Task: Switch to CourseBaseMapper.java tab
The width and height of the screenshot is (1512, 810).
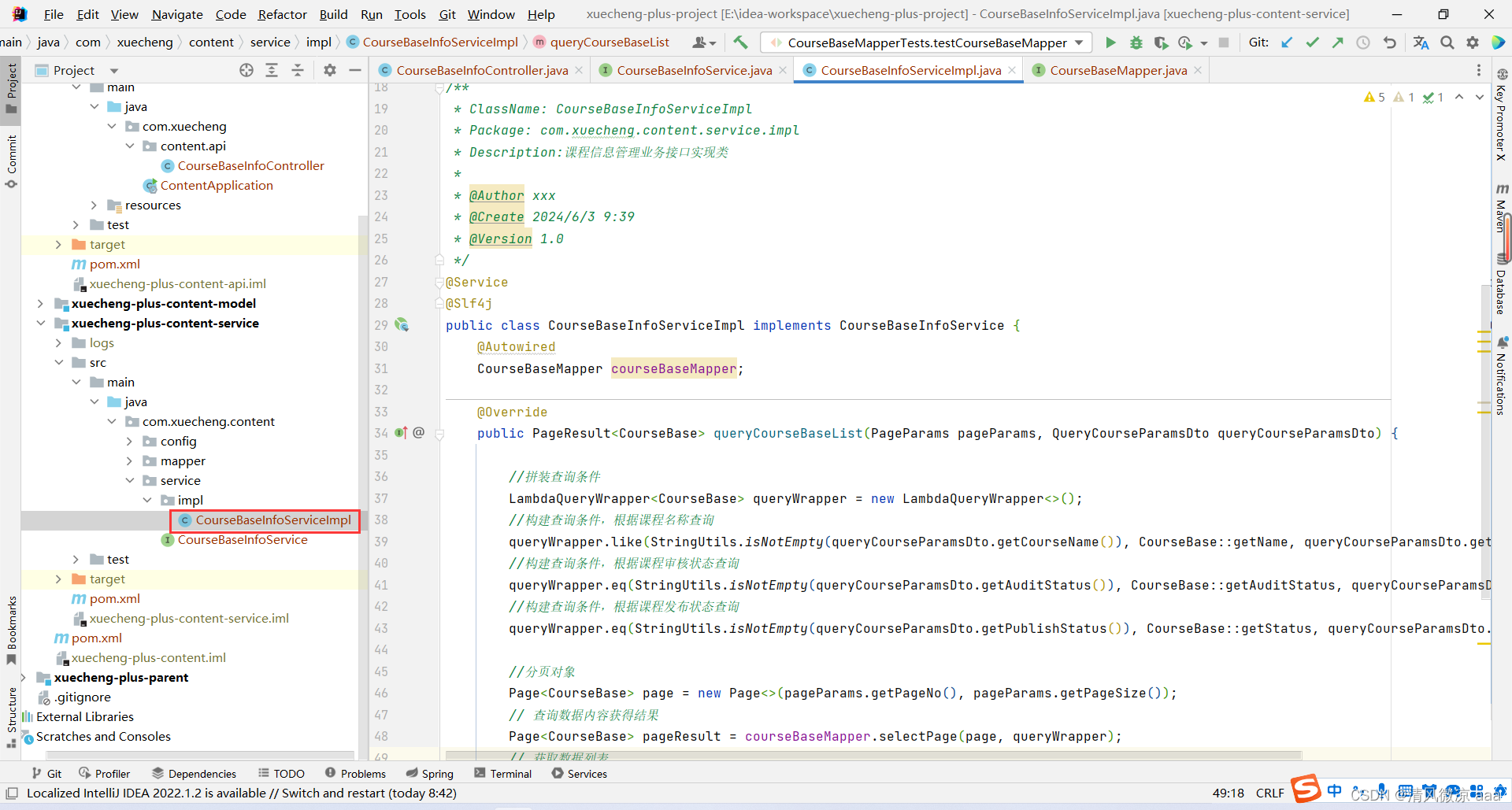Action: point(1118,70)
